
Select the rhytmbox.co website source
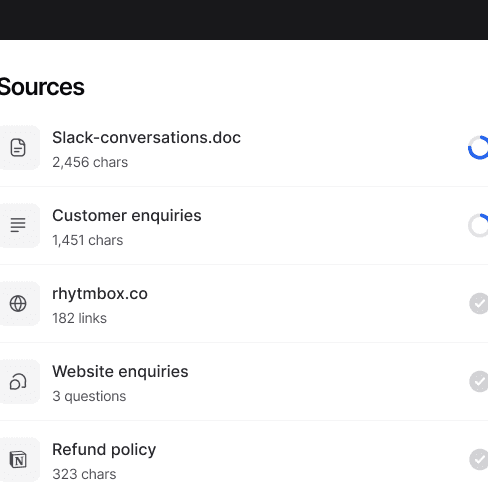point(100,294)
